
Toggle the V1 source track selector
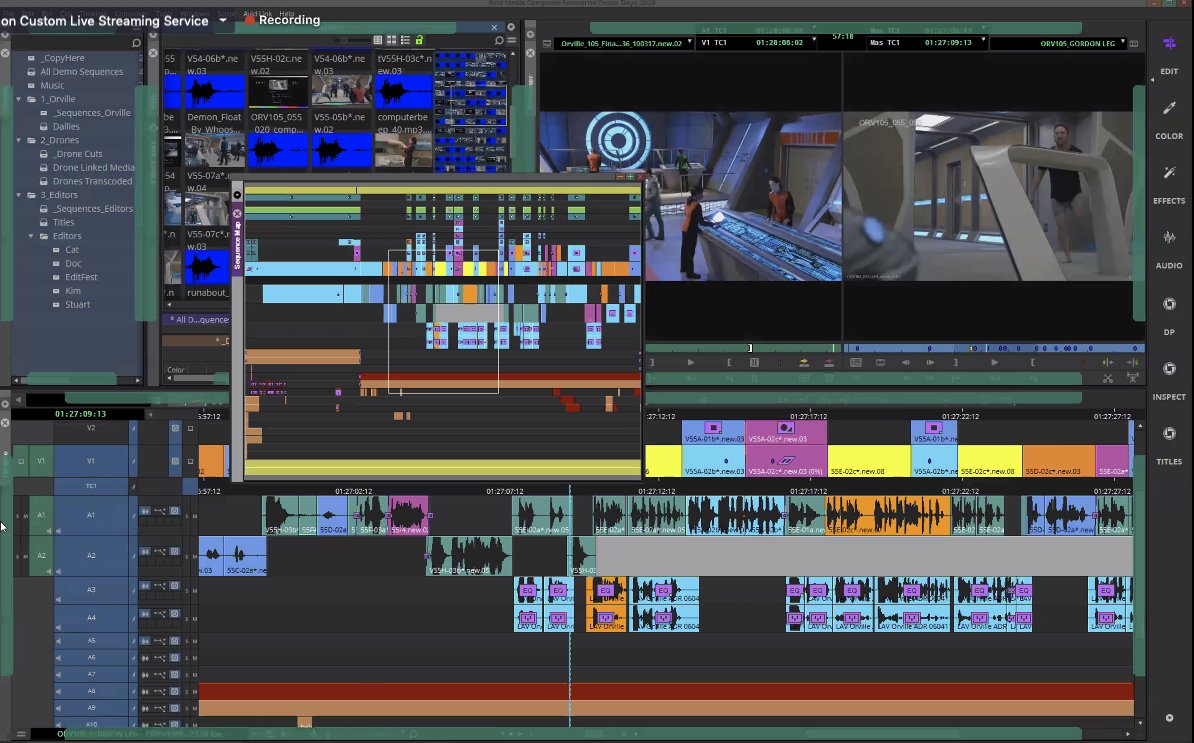pyautogui.click(x=41, y=461)
